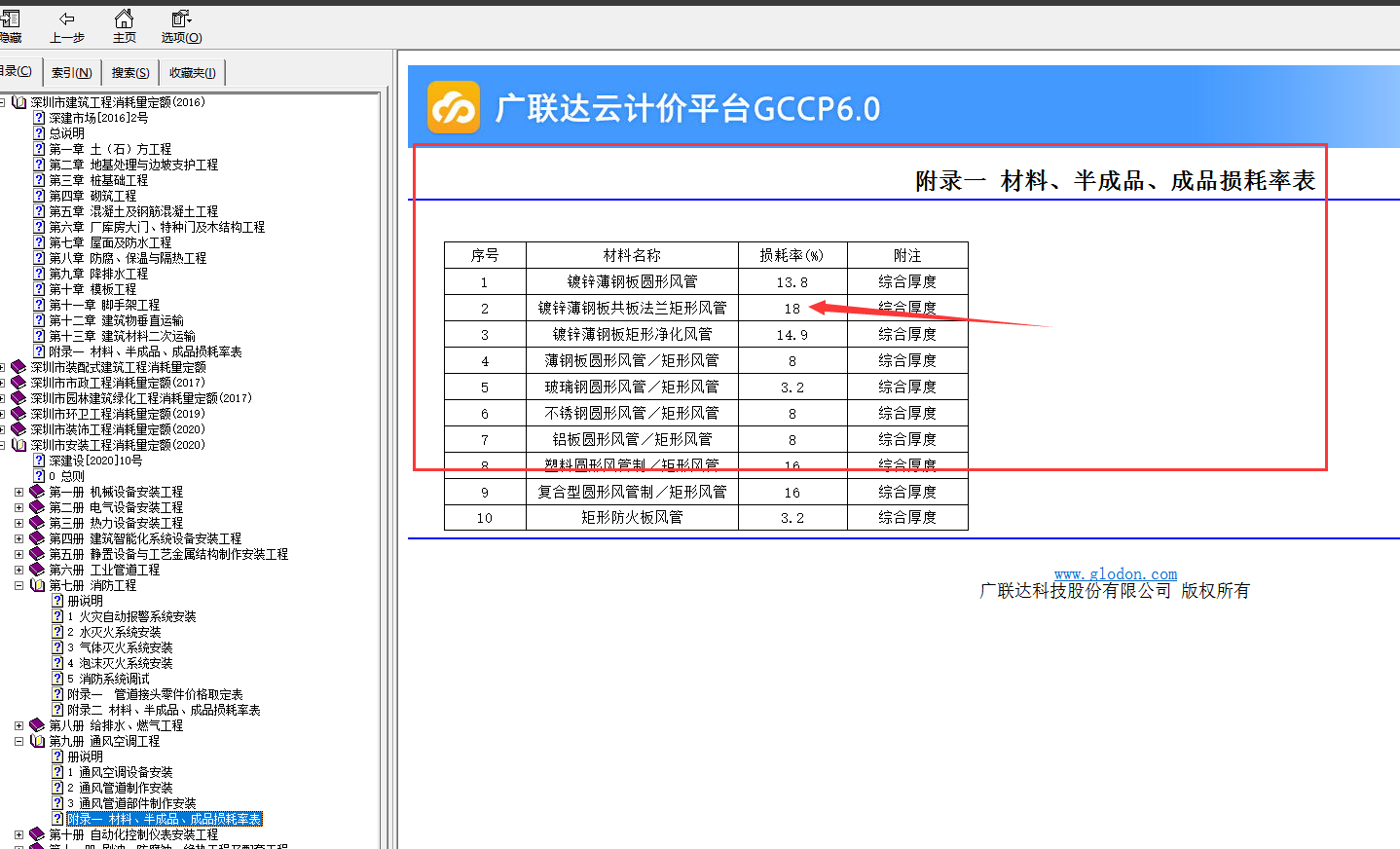Open 1 通风空调设备安装 topic
The height and width of the screenshot is (849, 1400).
pyautogui.click(x=120, y=772)
